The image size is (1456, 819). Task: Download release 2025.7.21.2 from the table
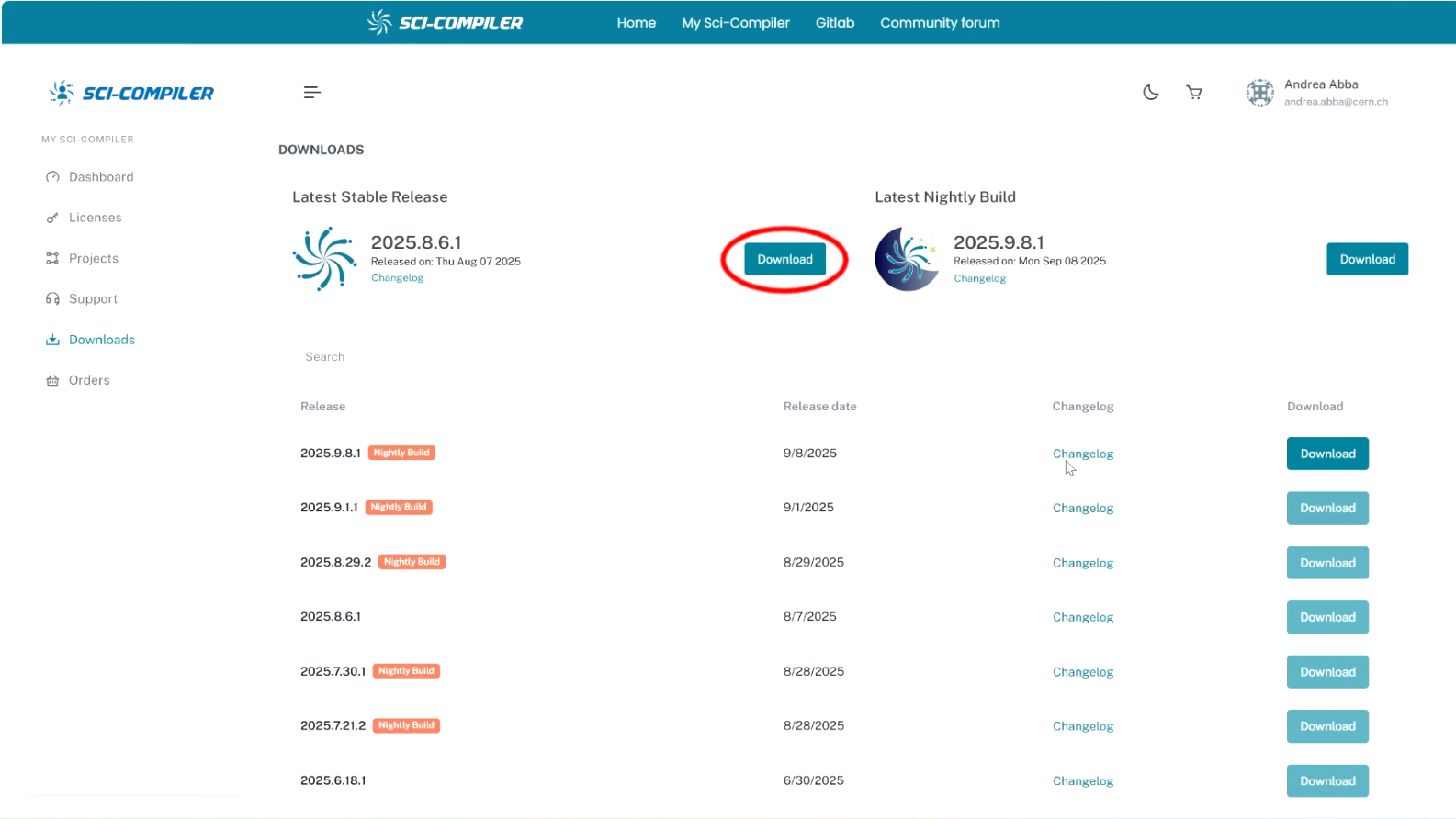point(1327,726)
